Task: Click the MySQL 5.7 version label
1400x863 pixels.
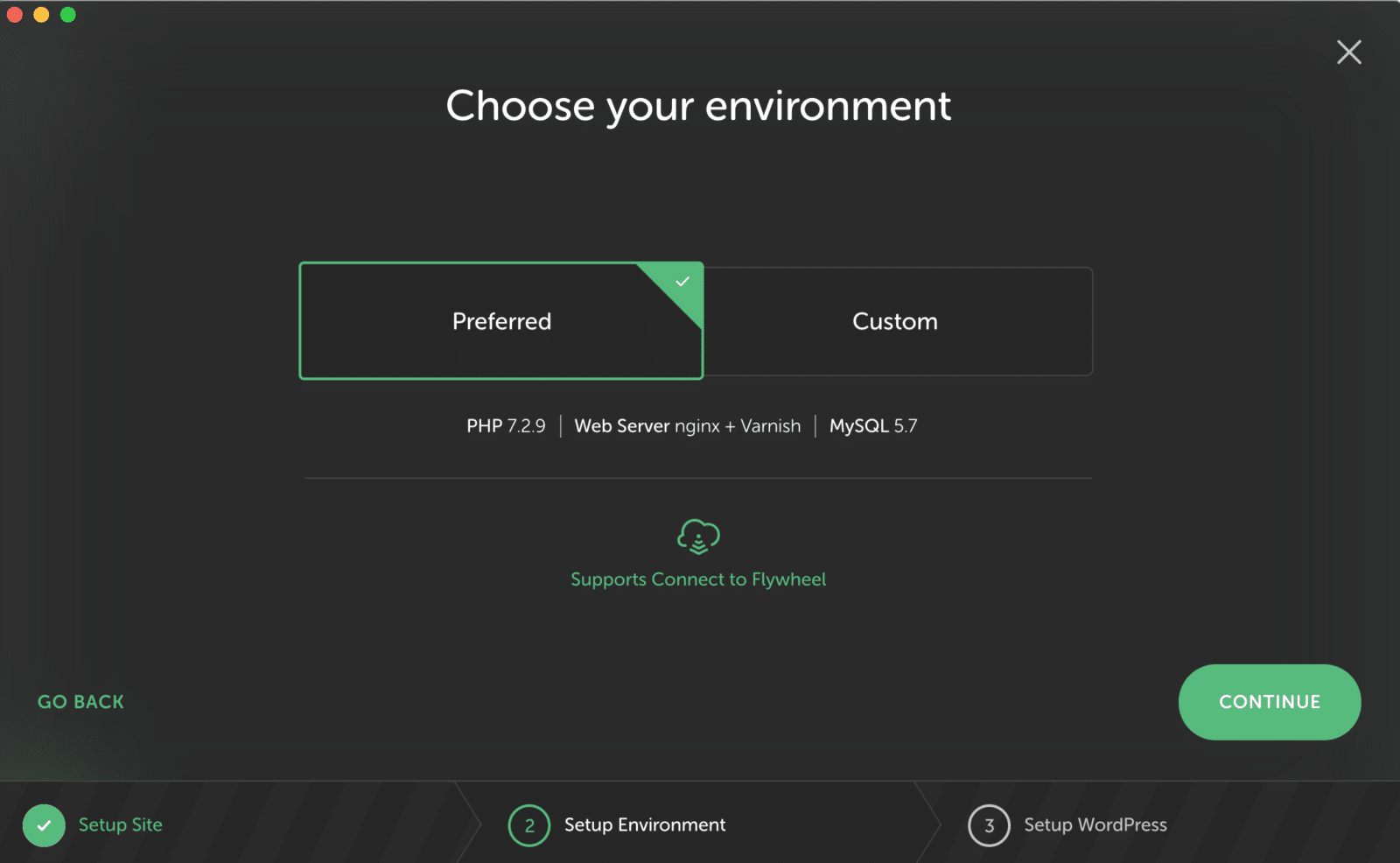Action: pos(873,426)
